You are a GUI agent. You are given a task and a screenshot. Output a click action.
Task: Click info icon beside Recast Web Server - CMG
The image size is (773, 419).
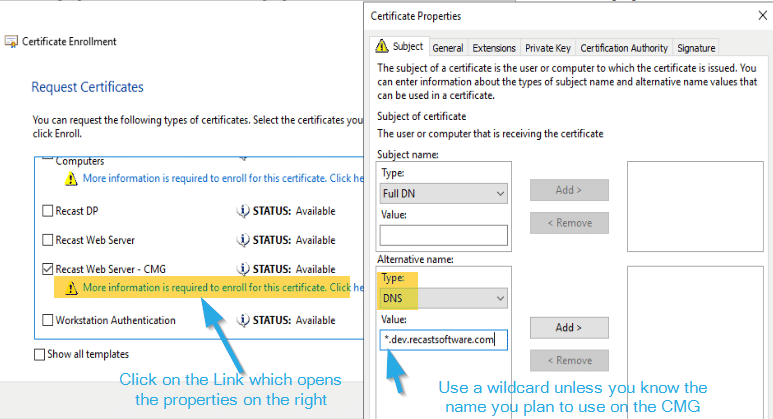pos(241,269)
